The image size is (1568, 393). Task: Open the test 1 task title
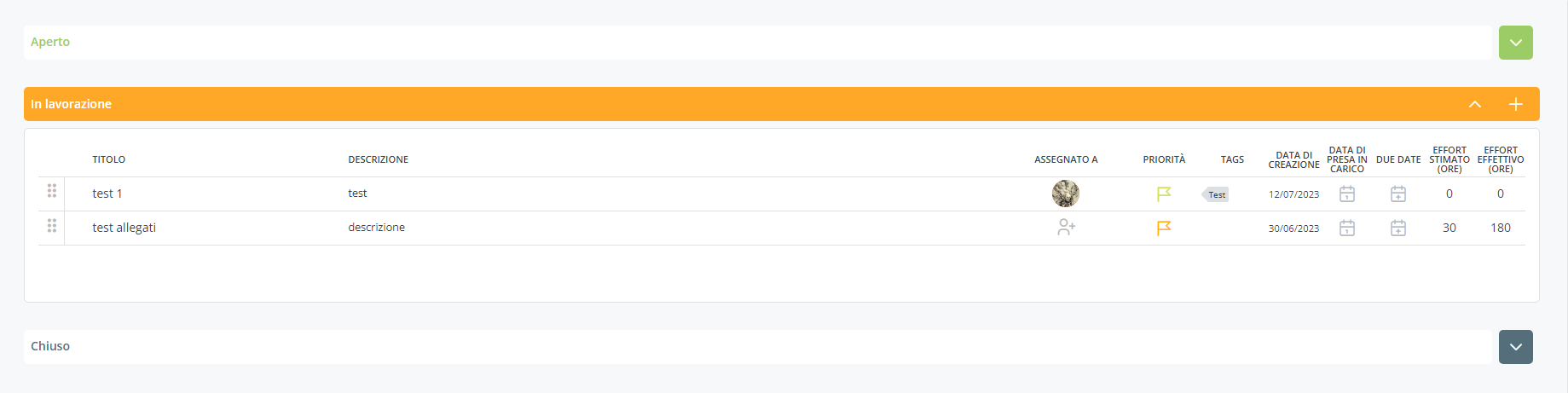click(107, 194)
